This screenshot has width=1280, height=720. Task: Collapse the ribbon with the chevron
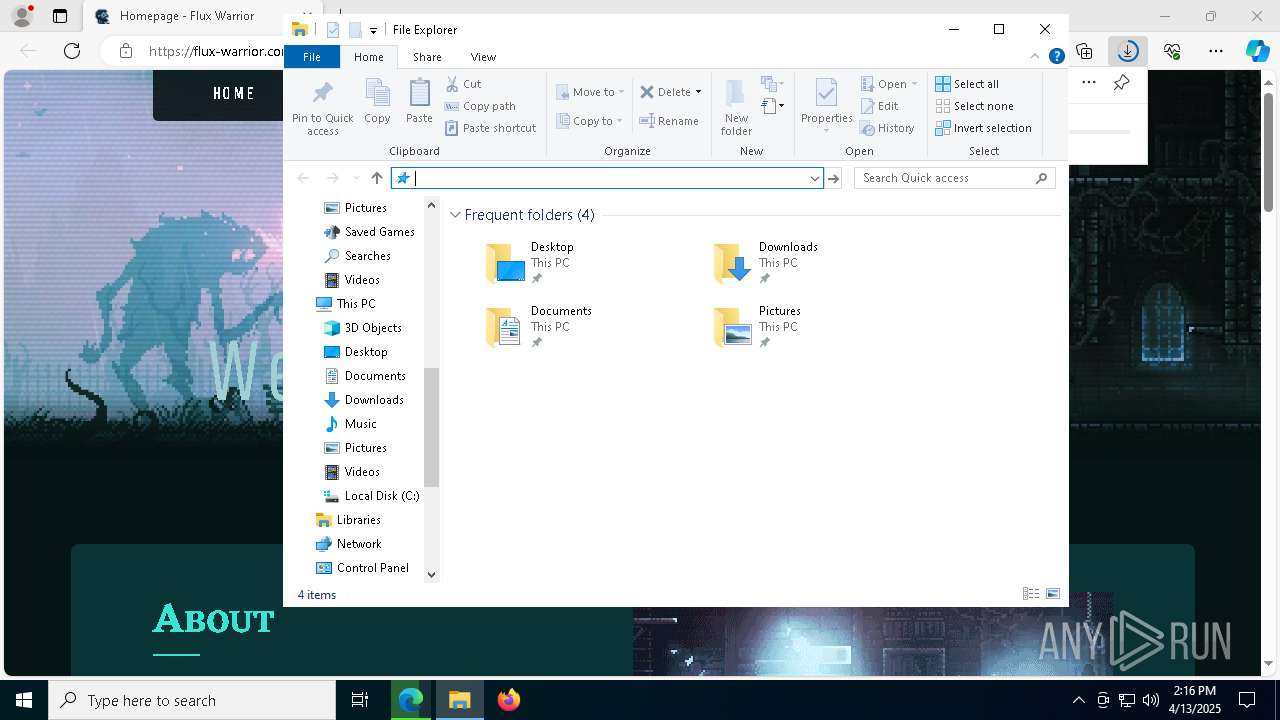[x=1036, y=57]
